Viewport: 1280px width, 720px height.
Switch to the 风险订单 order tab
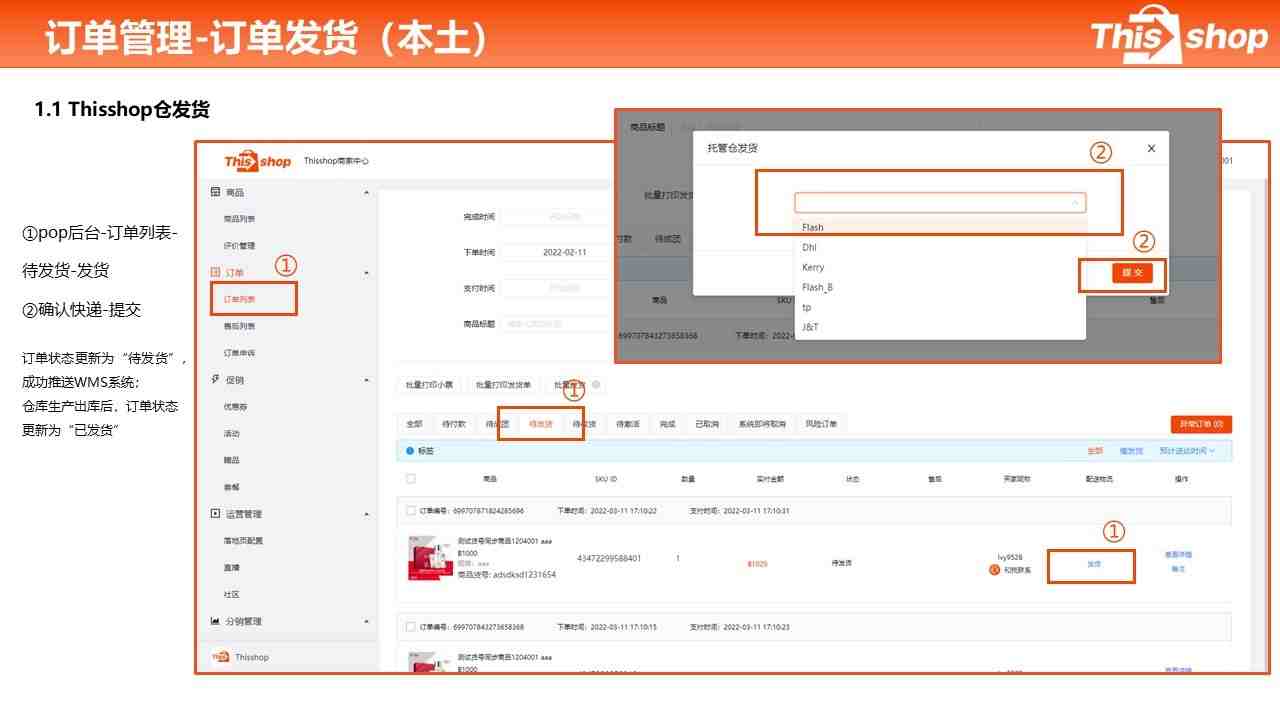pyautogui.click(x=821, y=424)
